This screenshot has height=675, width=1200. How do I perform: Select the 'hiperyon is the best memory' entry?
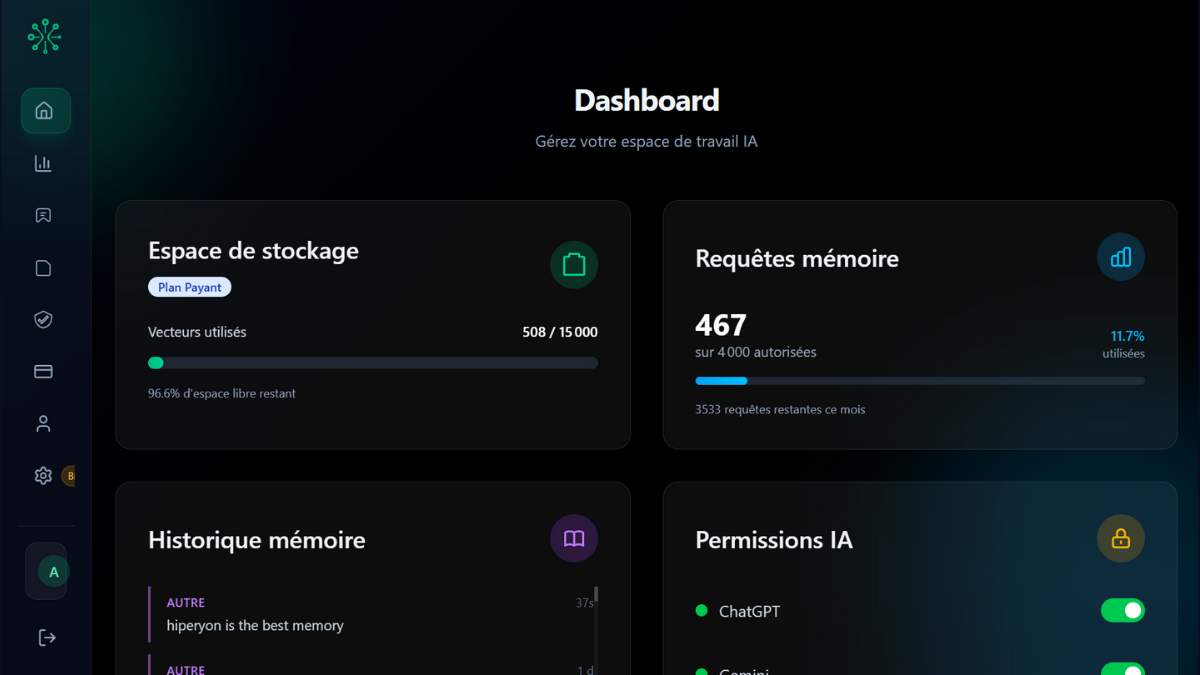(x=255, y=625)
